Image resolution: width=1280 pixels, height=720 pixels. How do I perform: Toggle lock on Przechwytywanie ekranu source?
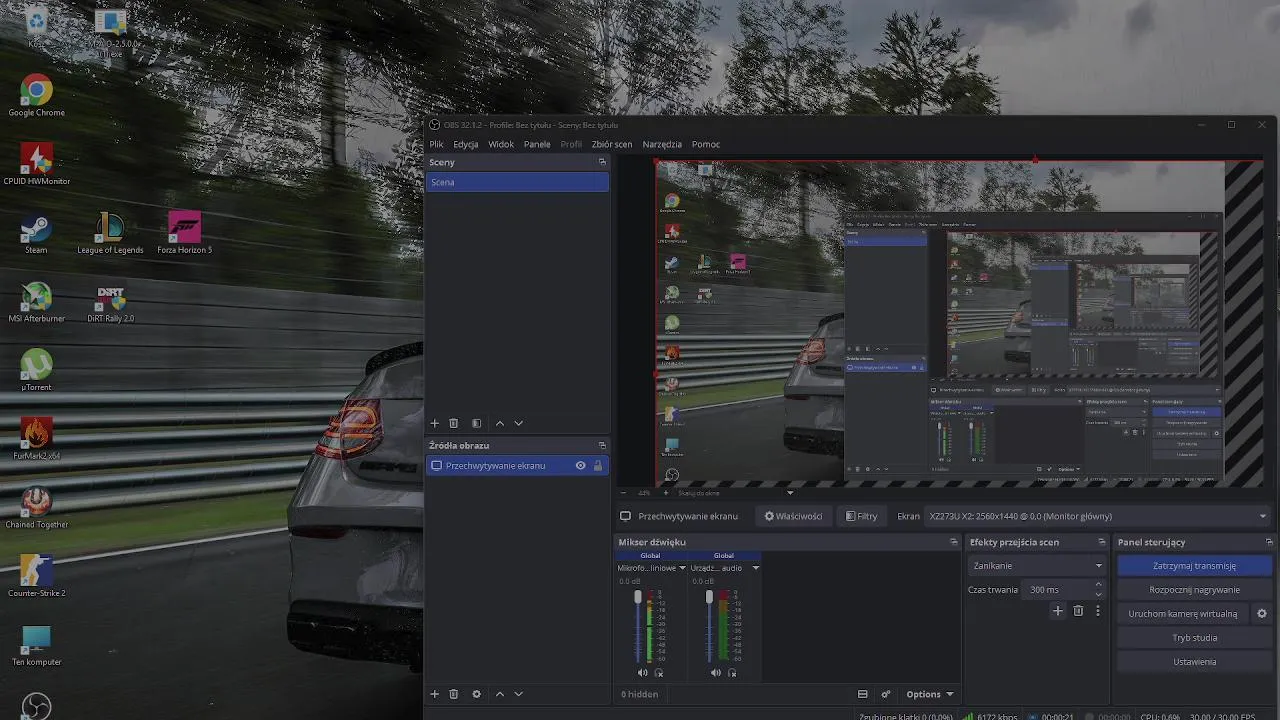(x=598, y=466)
